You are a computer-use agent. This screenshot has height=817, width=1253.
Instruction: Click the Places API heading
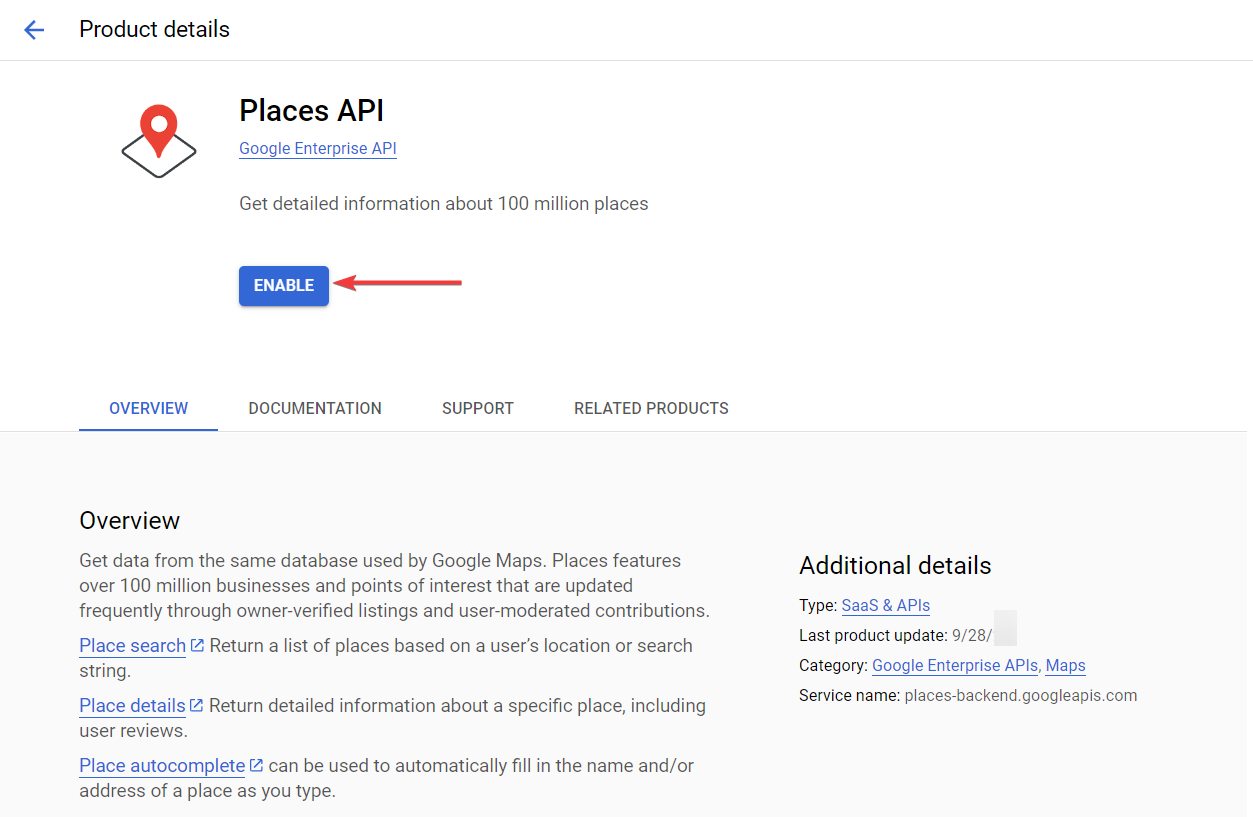click(312, 110)
